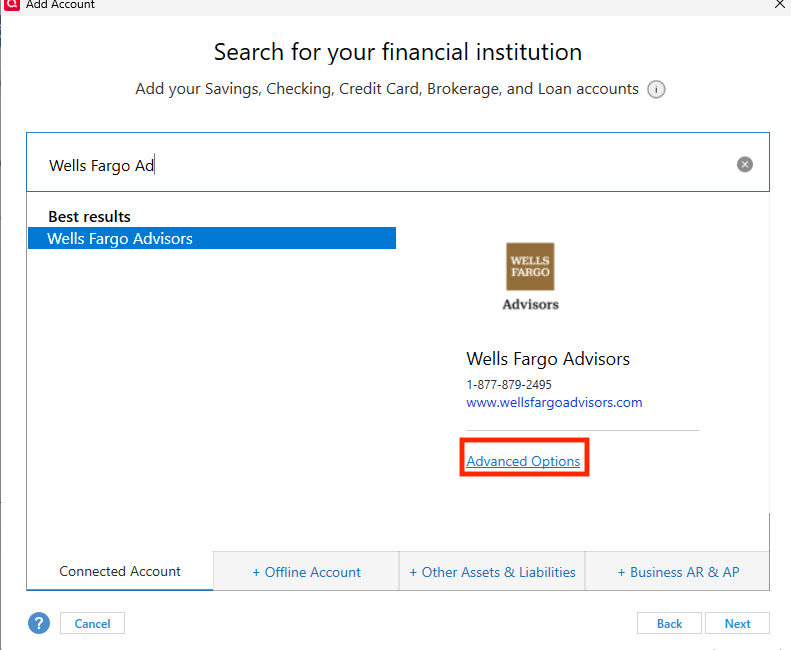
Task: Open the info icon beside account types
Action: (656, 89)
